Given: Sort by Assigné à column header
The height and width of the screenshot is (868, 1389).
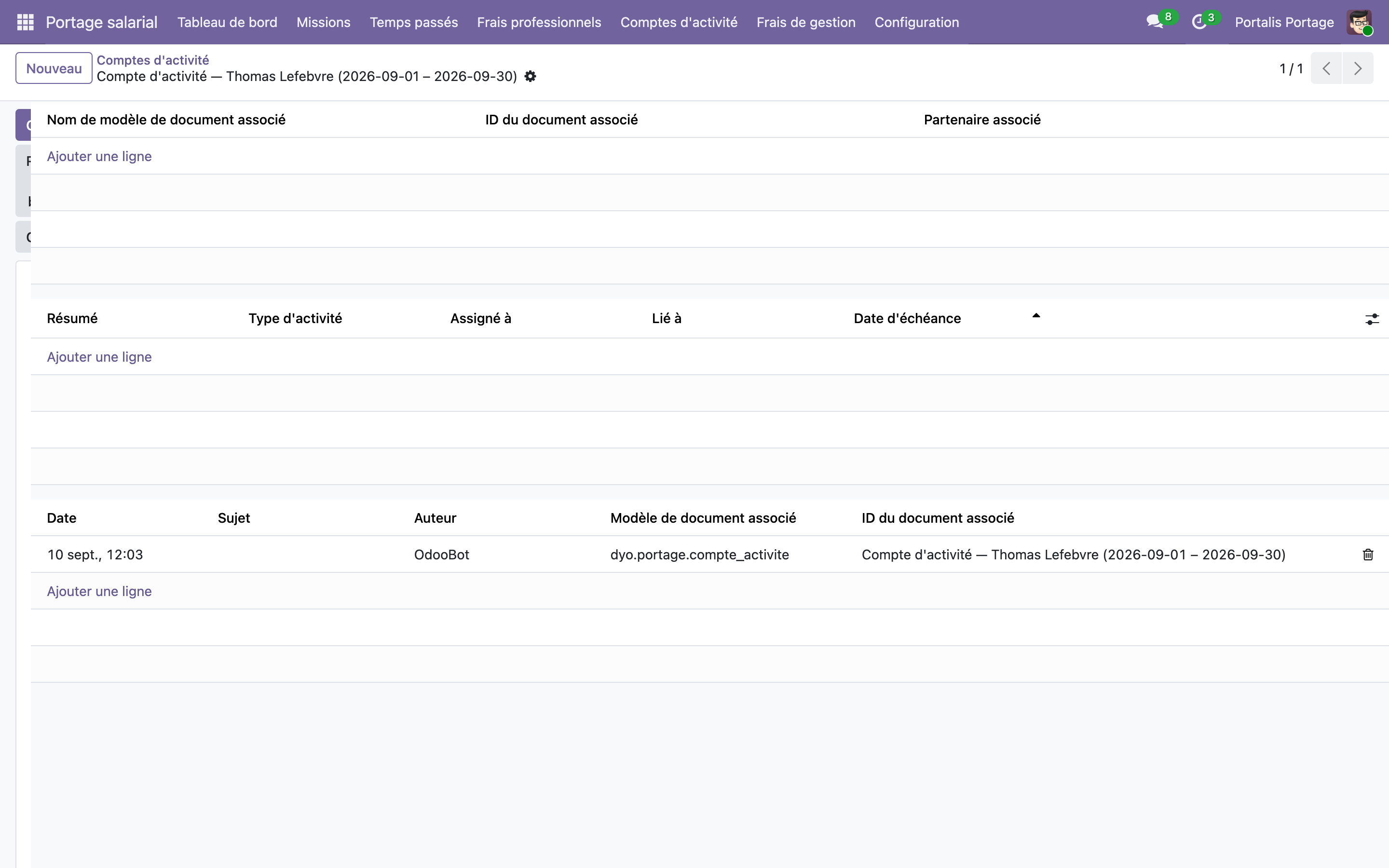Looking at the screenshot, I should pos(481,319).
